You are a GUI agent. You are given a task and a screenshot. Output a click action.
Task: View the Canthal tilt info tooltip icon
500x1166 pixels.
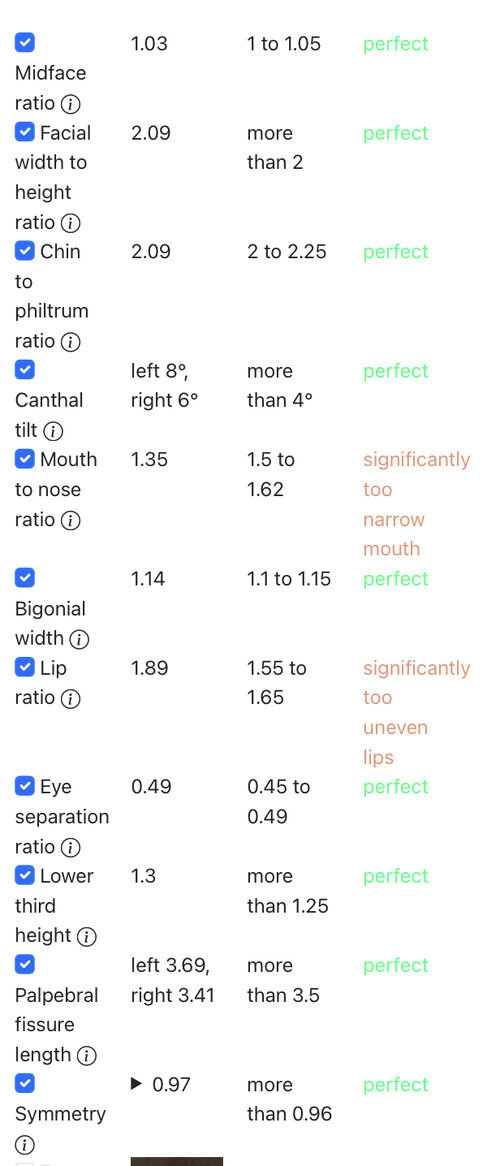coord(54,431)
